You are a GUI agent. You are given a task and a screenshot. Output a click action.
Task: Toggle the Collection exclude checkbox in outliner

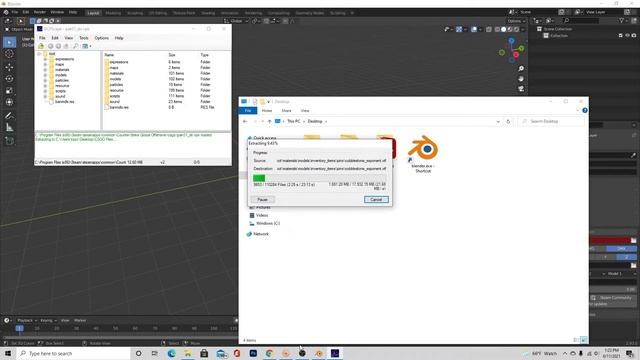coord(620,36)
